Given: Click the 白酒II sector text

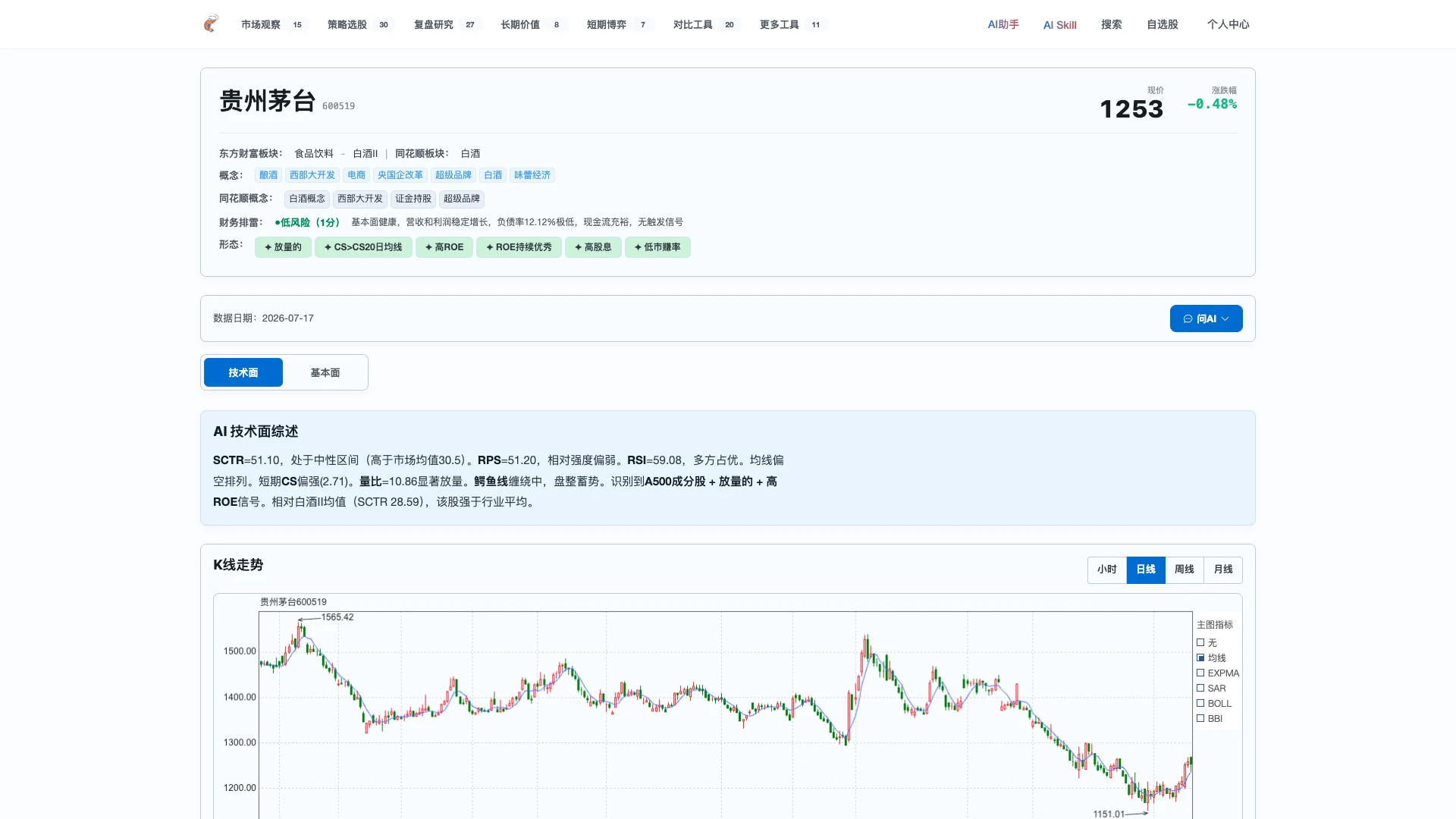Looking at the screenshot, I should [x=365, y=154].
